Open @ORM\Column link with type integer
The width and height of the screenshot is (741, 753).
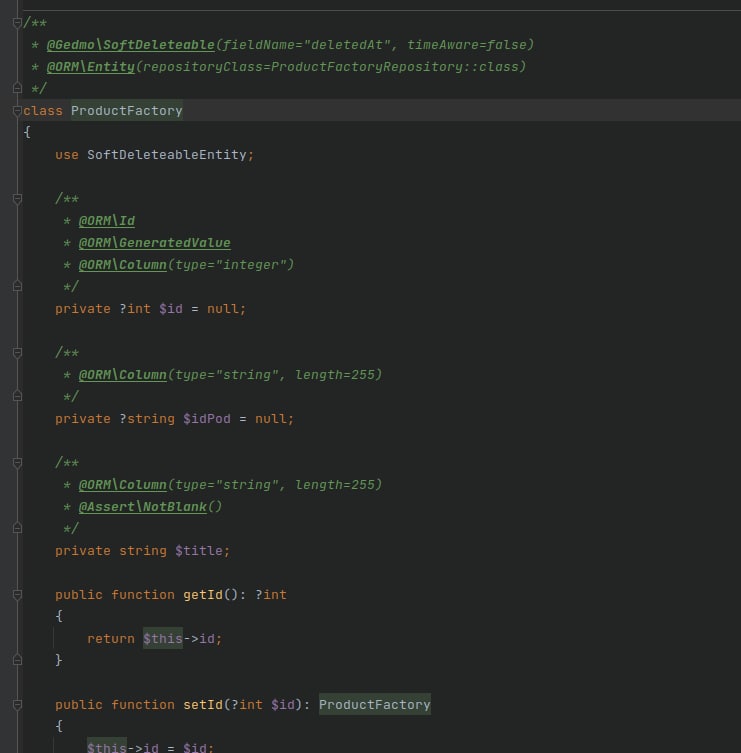122,265
